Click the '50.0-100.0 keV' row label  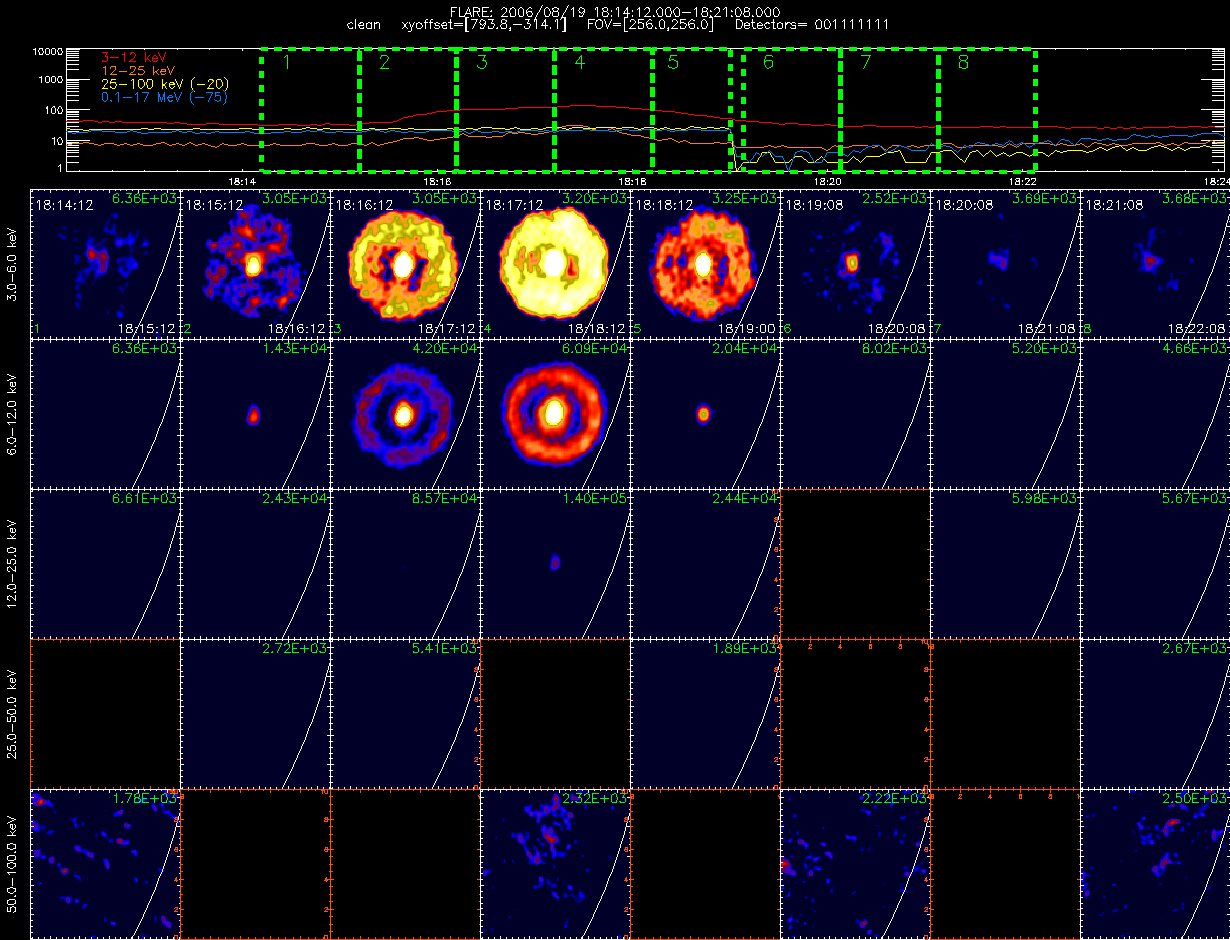coord(13,863)
